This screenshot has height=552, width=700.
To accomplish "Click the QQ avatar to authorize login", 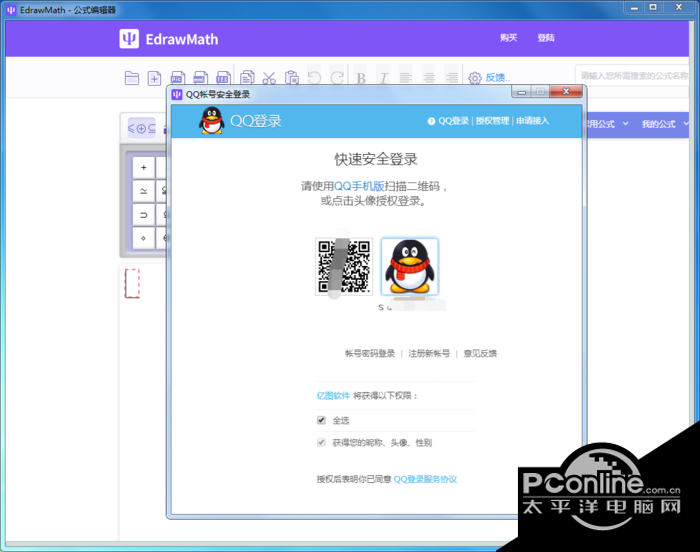I will [x=409, y=267].
